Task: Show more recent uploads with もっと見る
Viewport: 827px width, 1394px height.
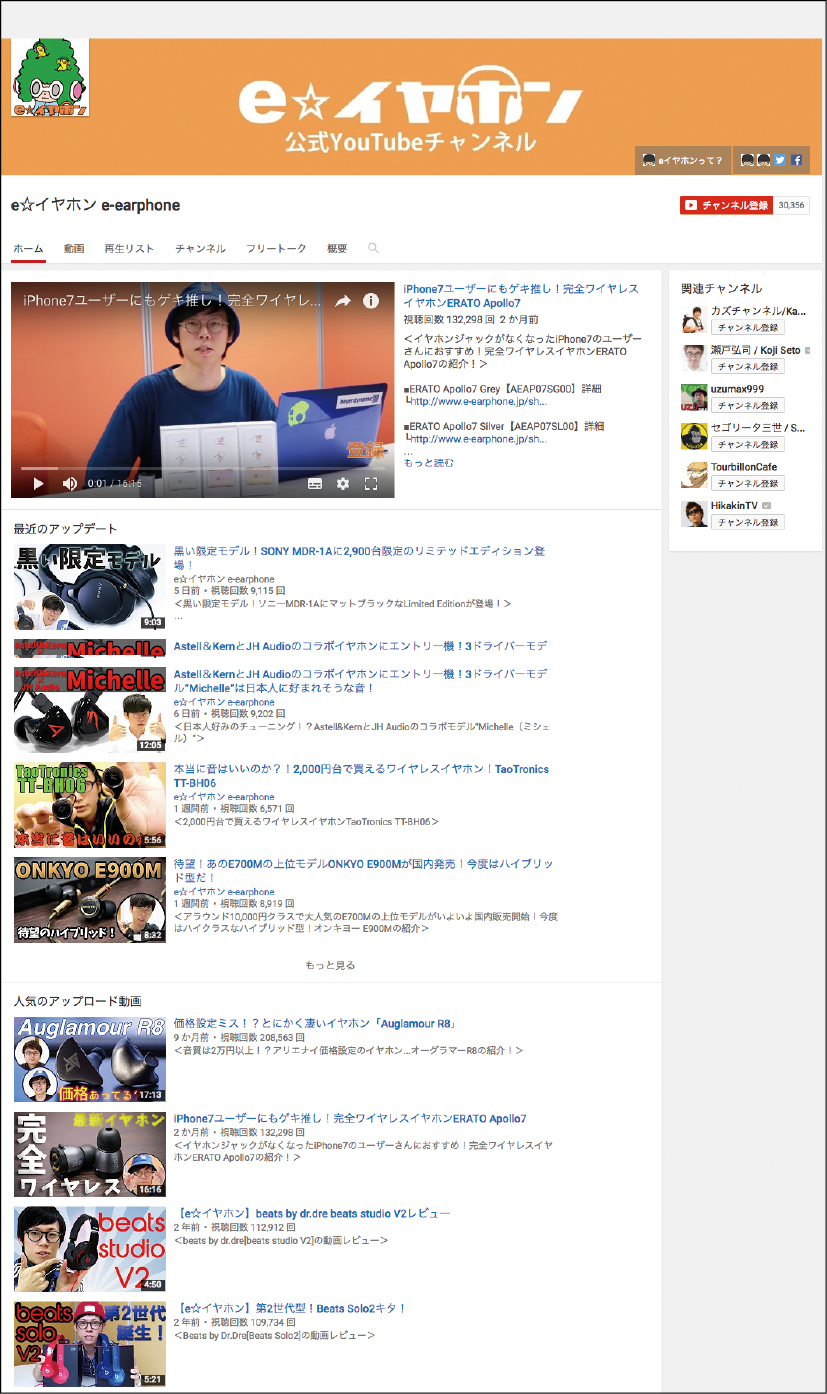Action: [x=330, y=965]
